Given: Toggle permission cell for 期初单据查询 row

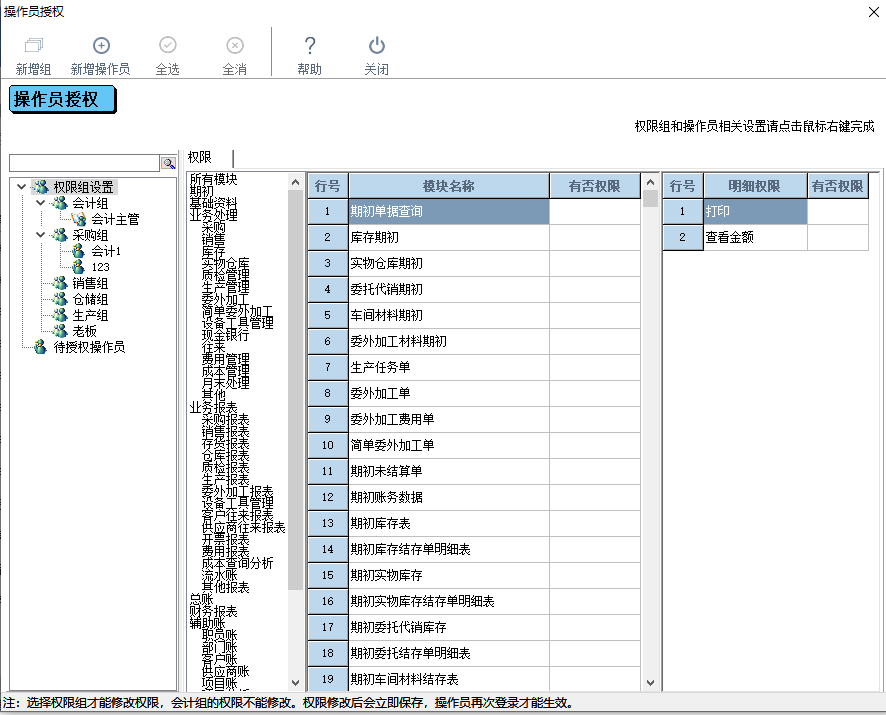Looking at the screenshot, I should (x=594, y=212).
